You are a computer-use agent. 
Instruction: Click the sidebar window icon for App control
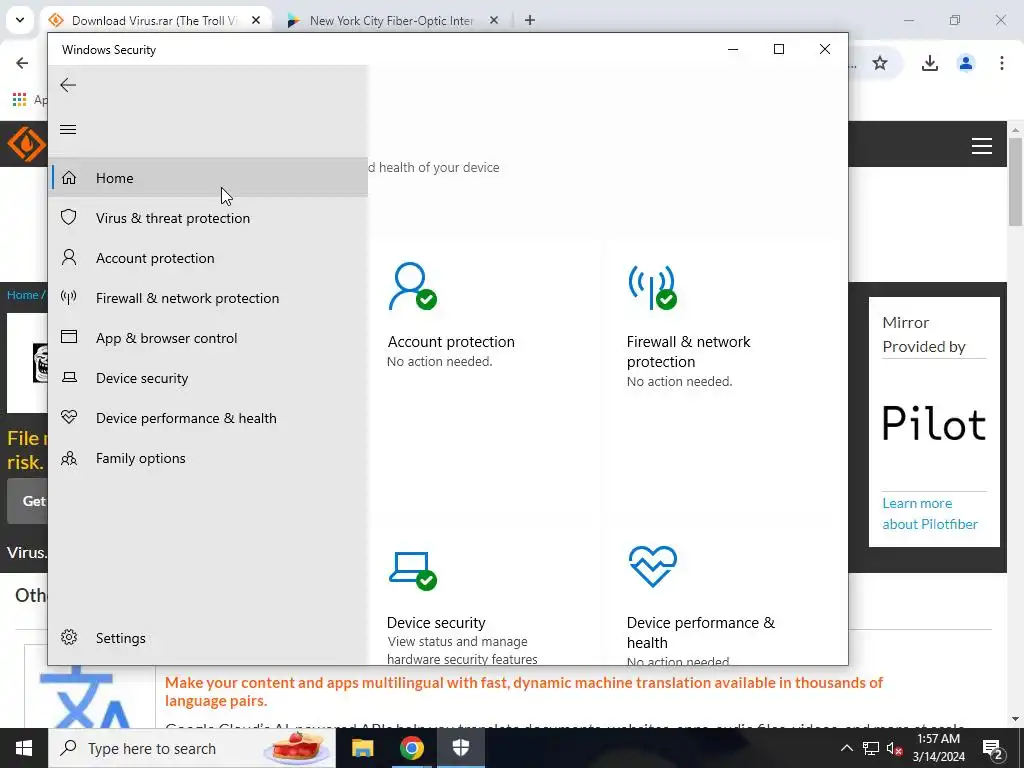click(x=69, y=337)
